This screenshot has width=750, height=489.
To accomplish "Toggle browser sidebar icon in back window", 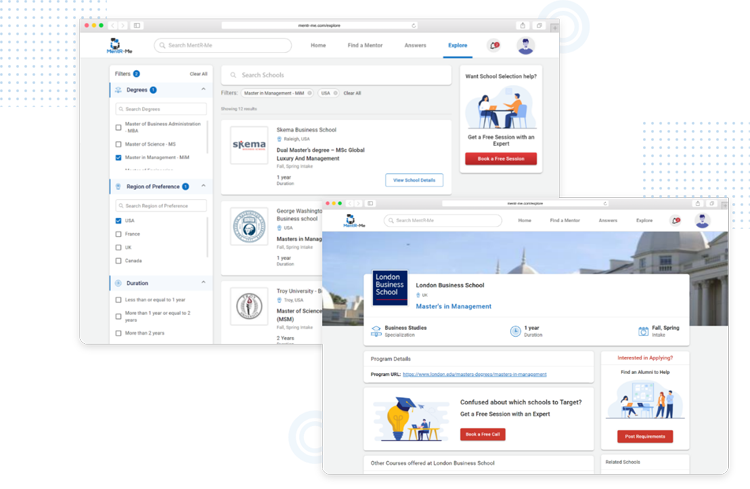I will [137, 25].
